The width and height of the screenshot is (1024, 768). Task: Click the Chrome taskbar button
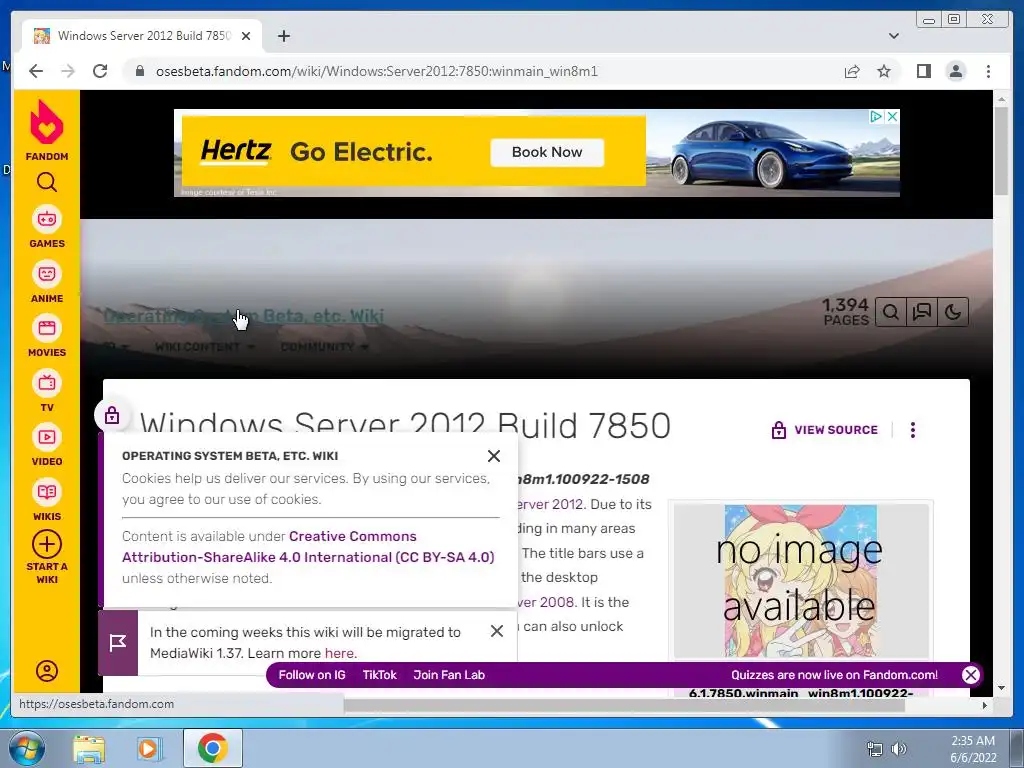212,748
